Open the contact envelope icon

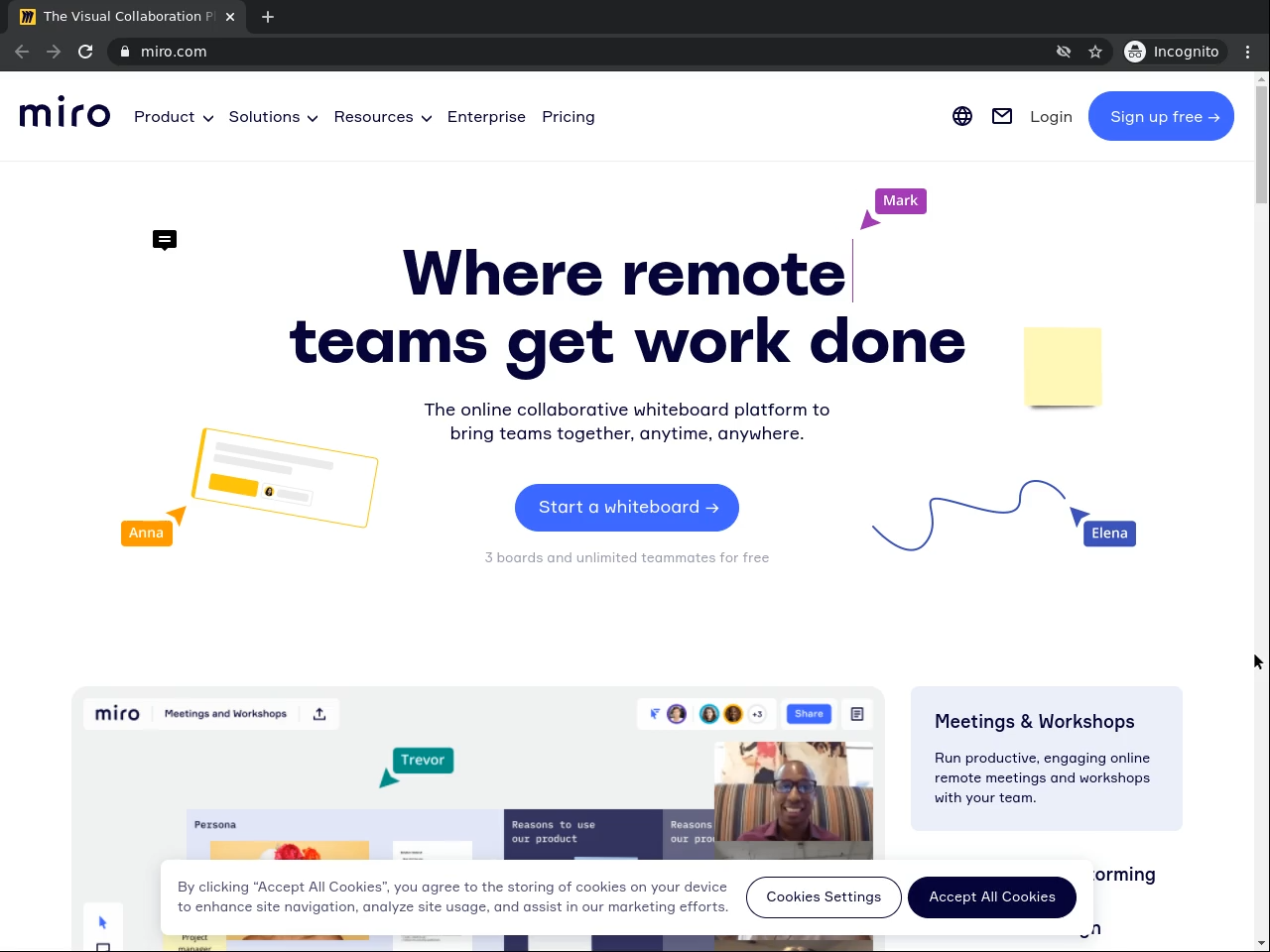click(1002, 116)
